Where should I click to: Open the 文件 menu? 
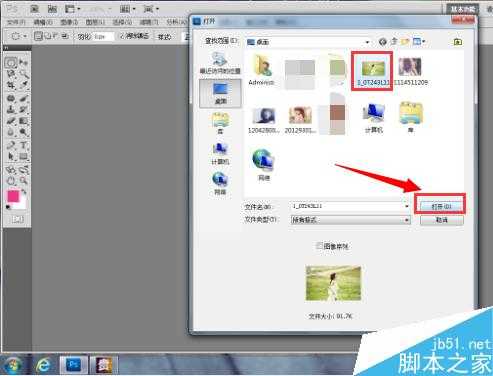(x=16, y=22)
